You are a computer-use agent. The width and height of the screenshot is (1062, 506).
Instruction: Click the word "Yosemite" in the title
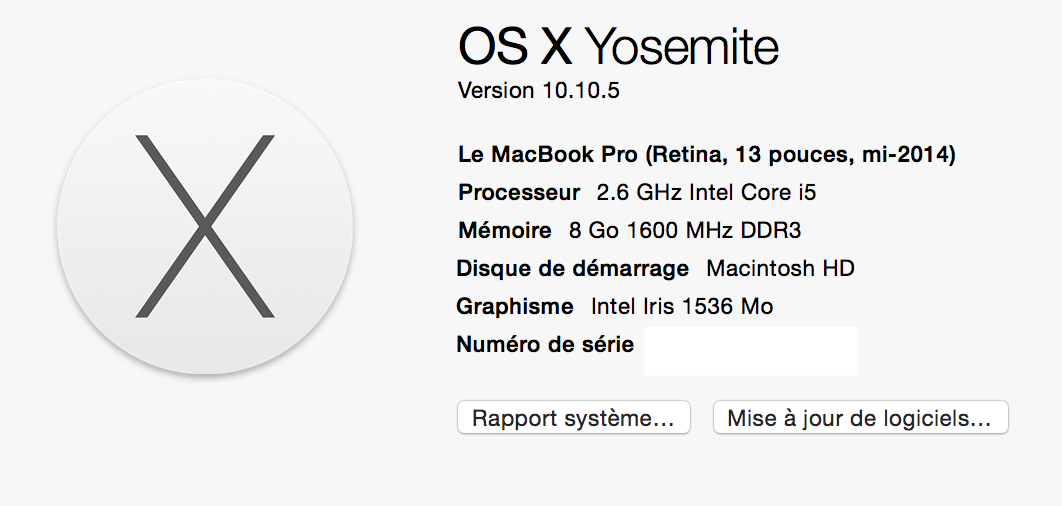[681, 45]
